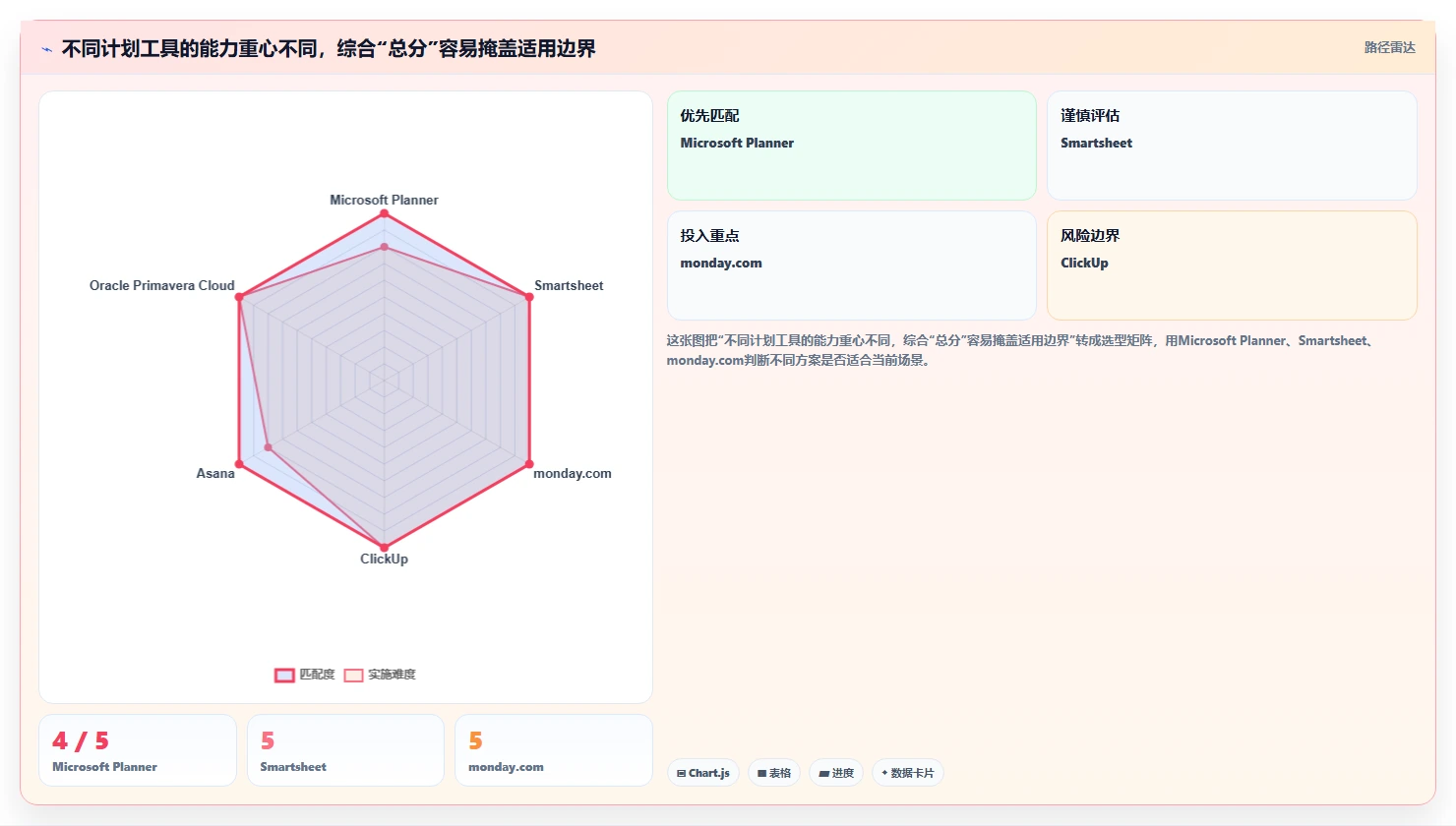Click the Microsoft Planner radar axis label
This screenshot has width=1456, height=826.
click(x=384, y=200)
